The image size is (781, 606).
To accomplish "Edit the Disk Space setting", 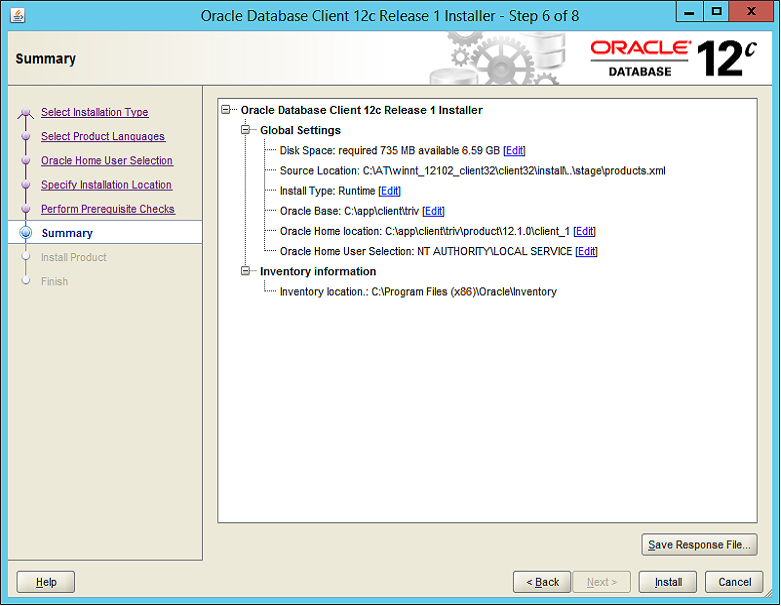I will [514, 151].
